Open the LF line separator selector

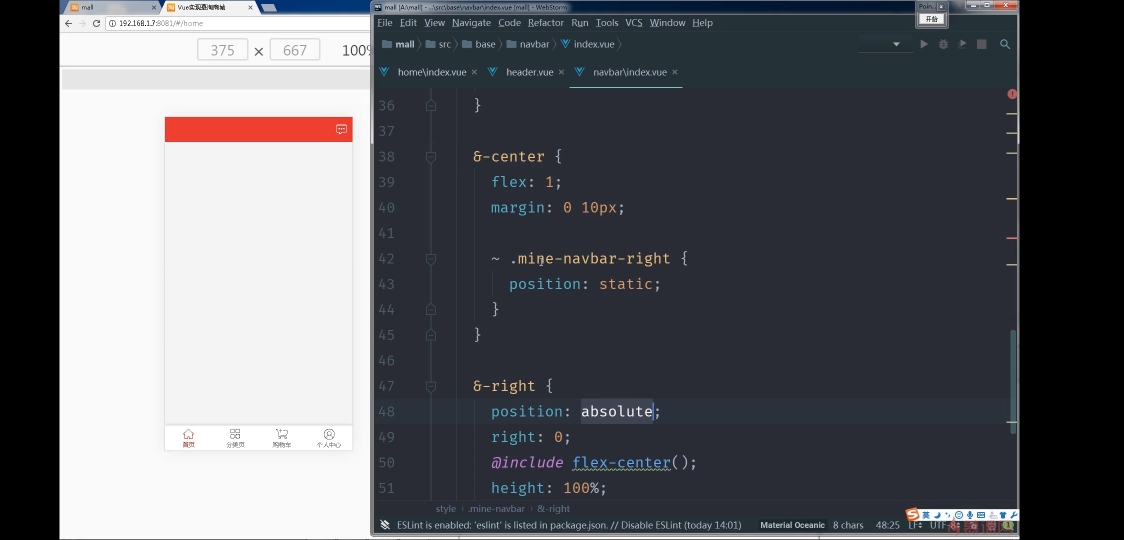coord(915,526)
